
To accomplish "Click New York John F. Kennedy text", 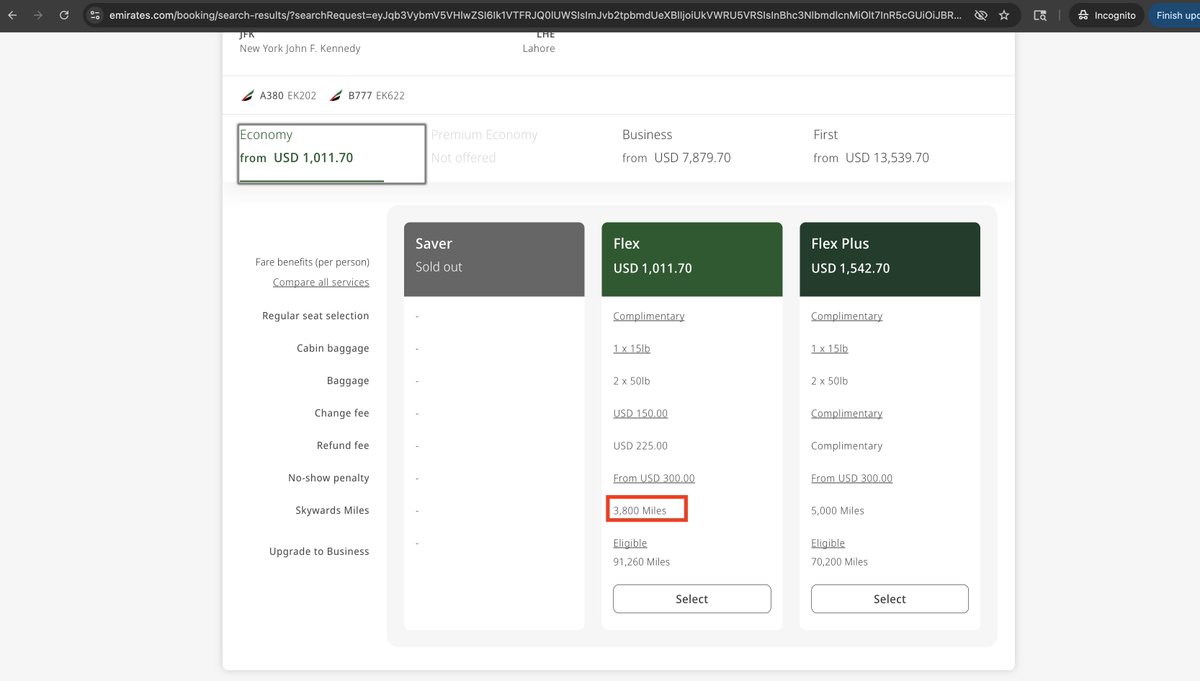I will 300,49.
